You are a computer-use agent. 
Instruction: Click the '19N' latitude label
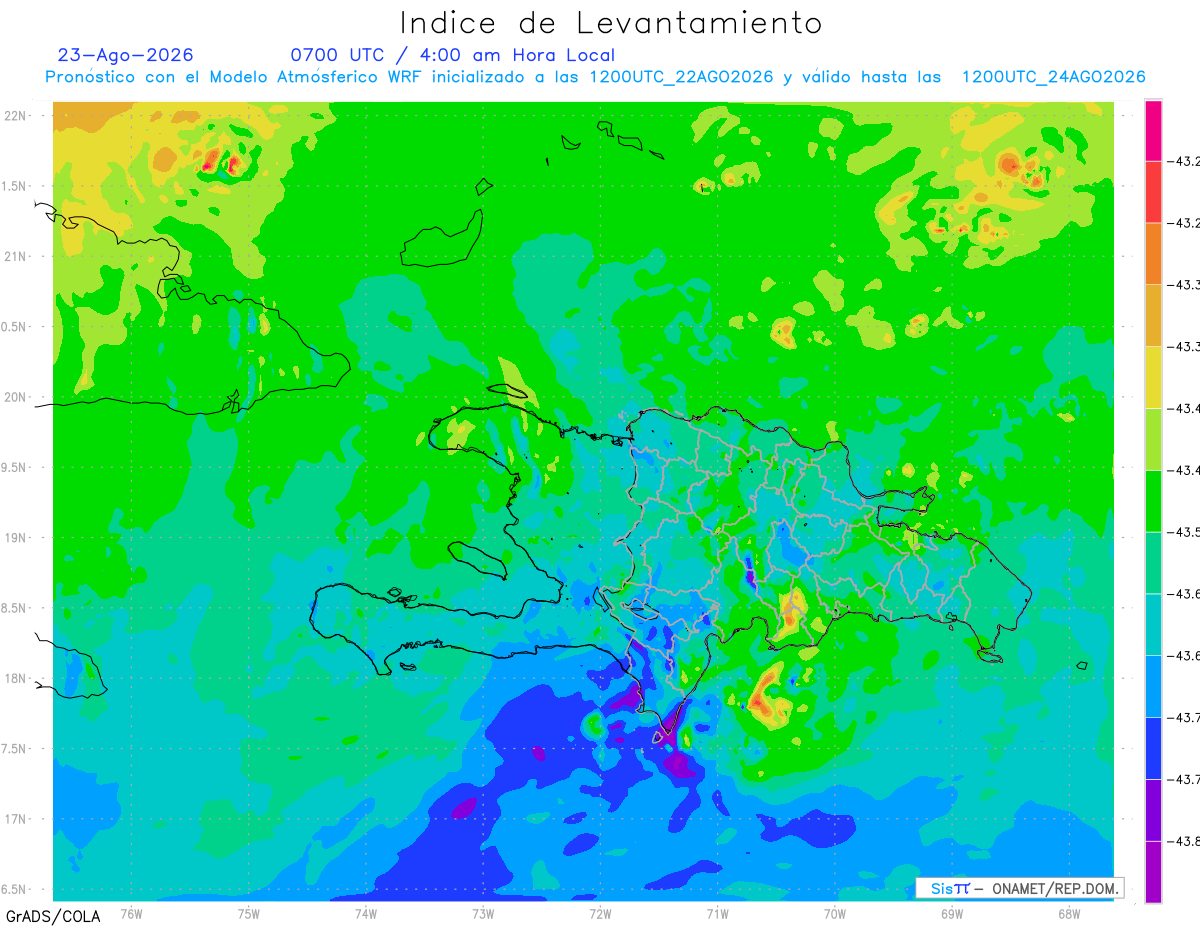pyautogui.click(x=17, y=538)
